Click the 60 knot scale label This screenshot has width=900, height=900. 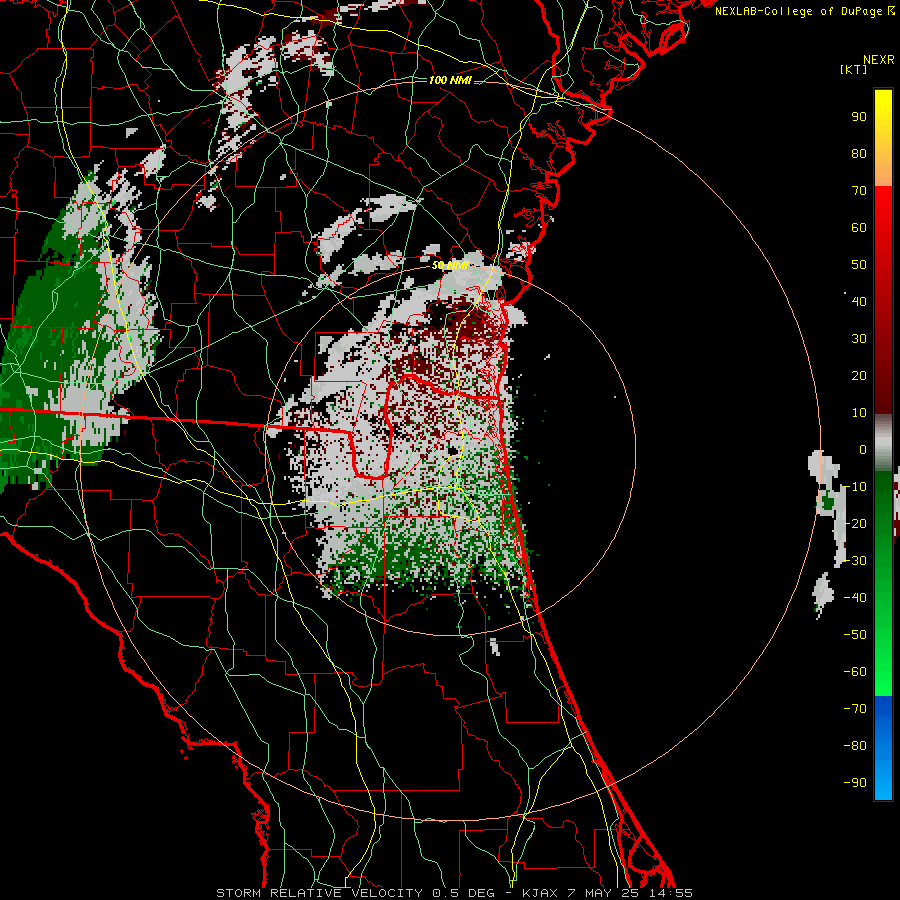(859, 228)
